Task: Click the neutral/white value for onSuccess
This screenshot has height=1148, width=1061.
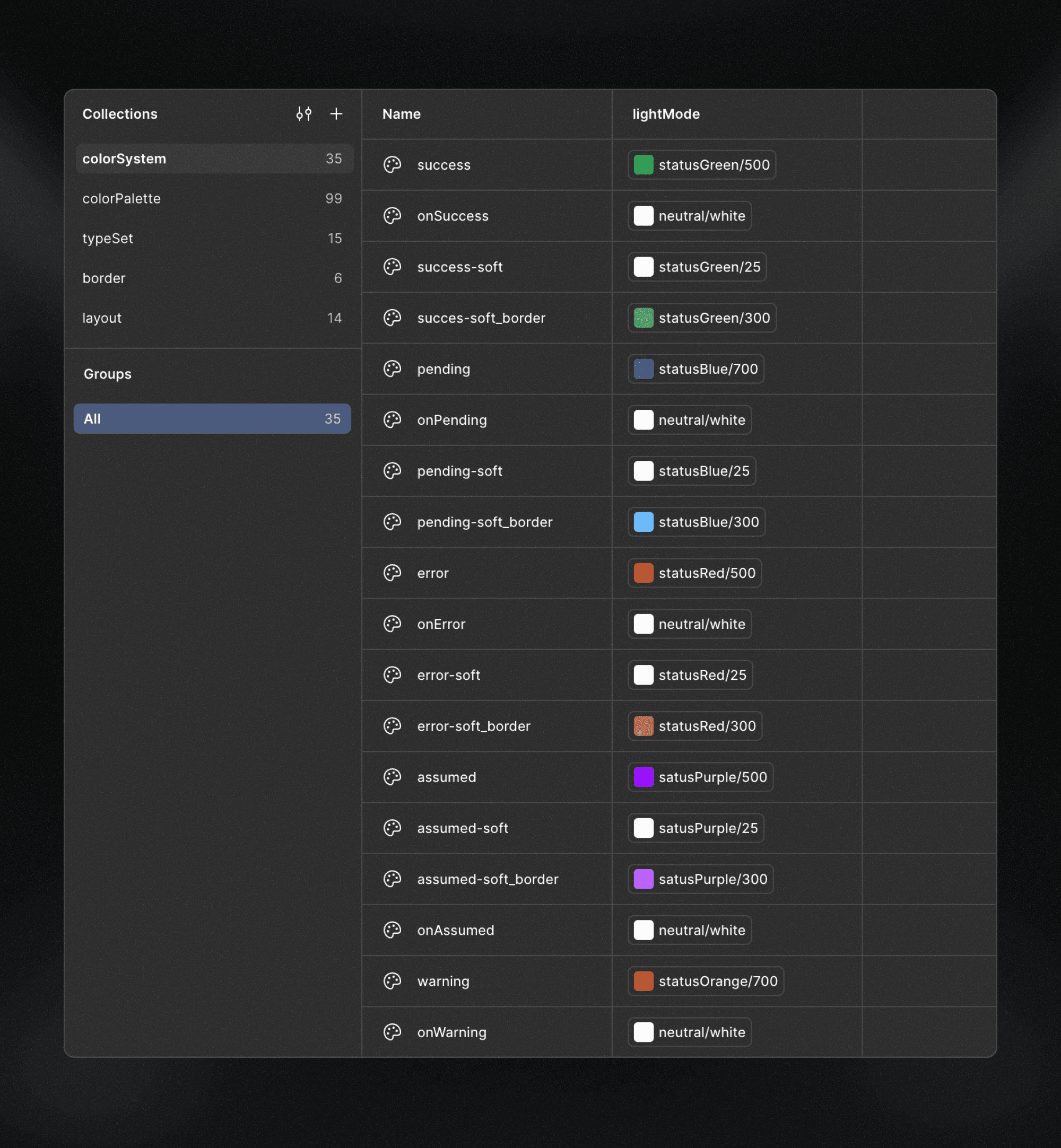Action: tap(689, 216)
